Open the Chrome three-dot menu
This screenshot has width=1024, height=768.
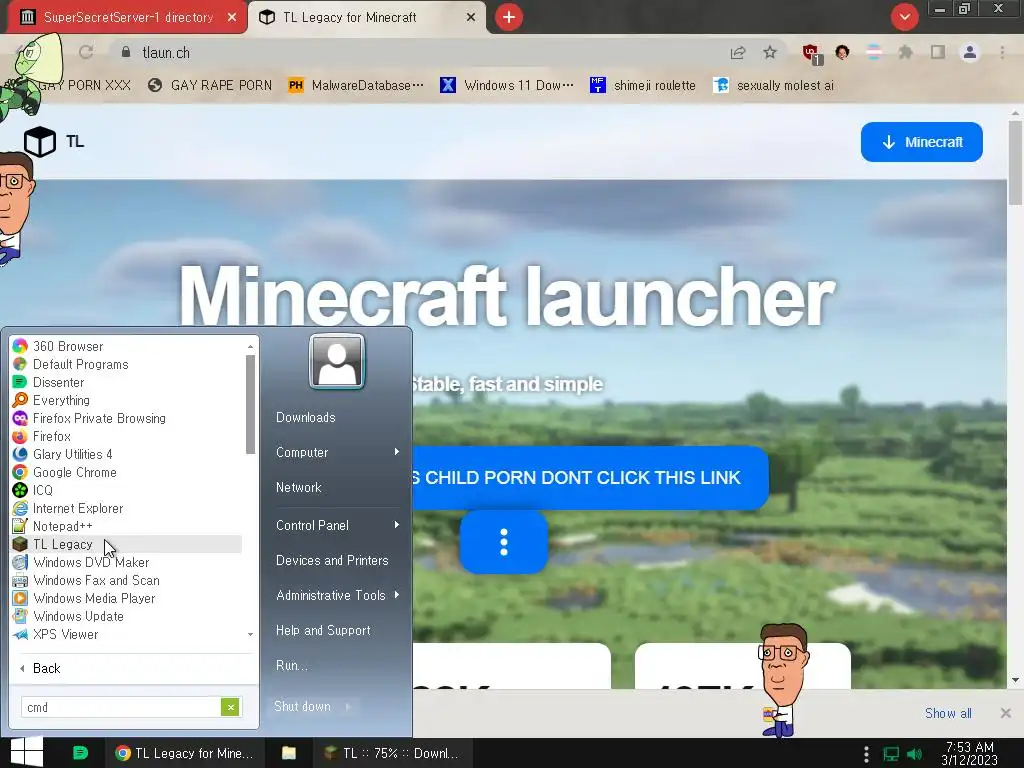click(1002, 52)
